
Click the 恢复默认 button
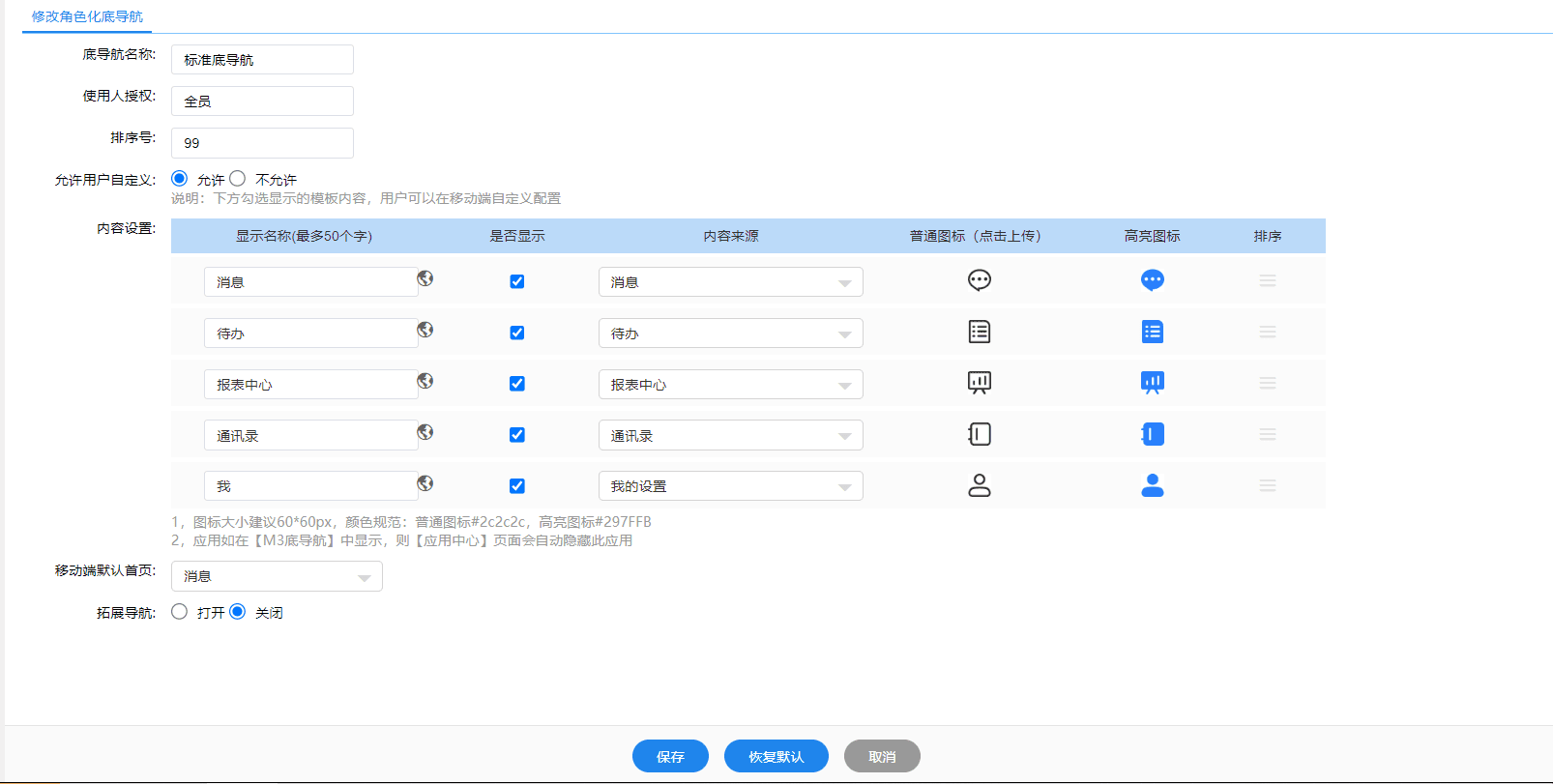[776, 756]
